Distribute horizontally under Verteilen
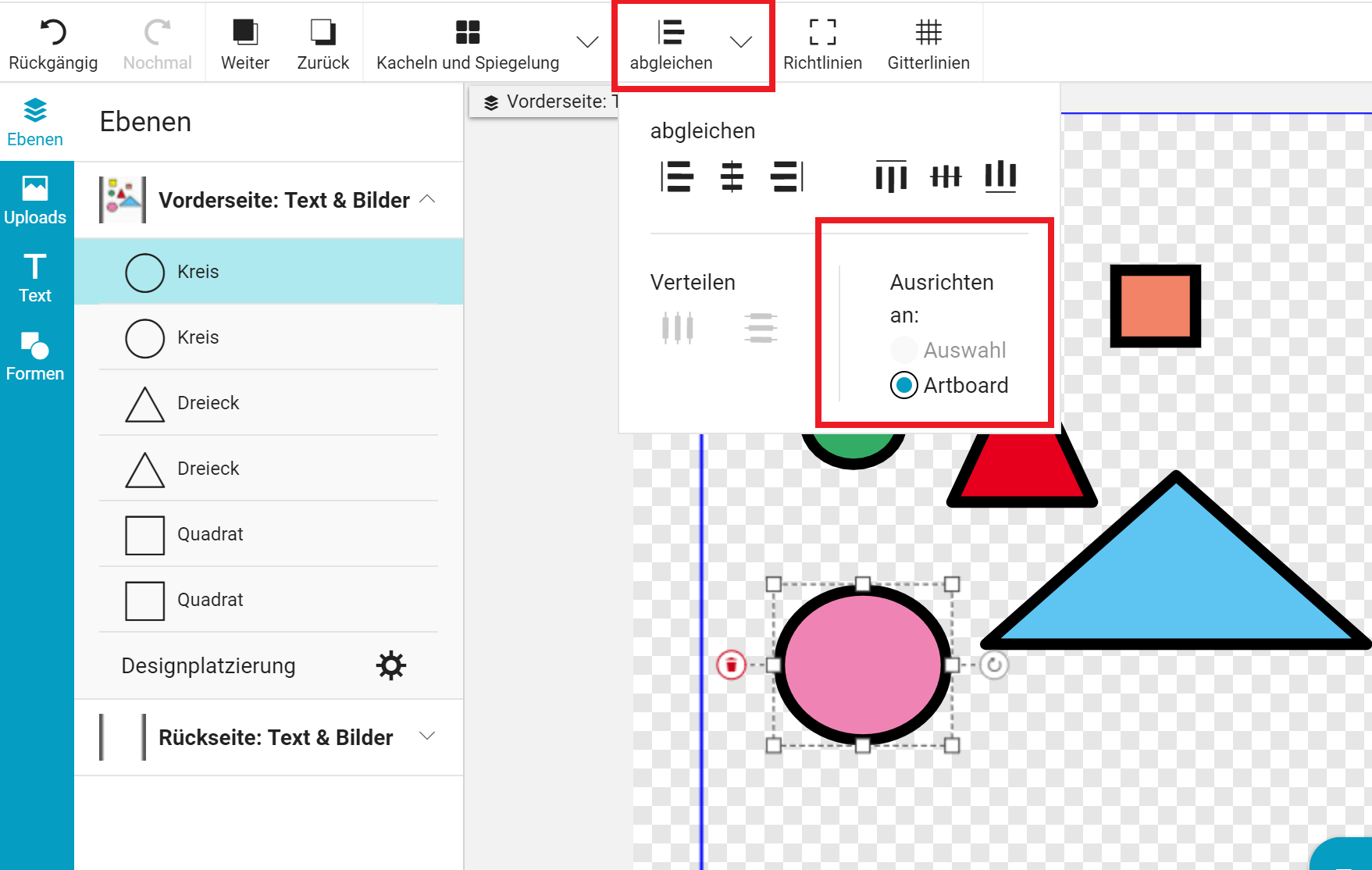The width and height of the screenshot is (1372, 870). pyautogui.click(x=678, y=328)
